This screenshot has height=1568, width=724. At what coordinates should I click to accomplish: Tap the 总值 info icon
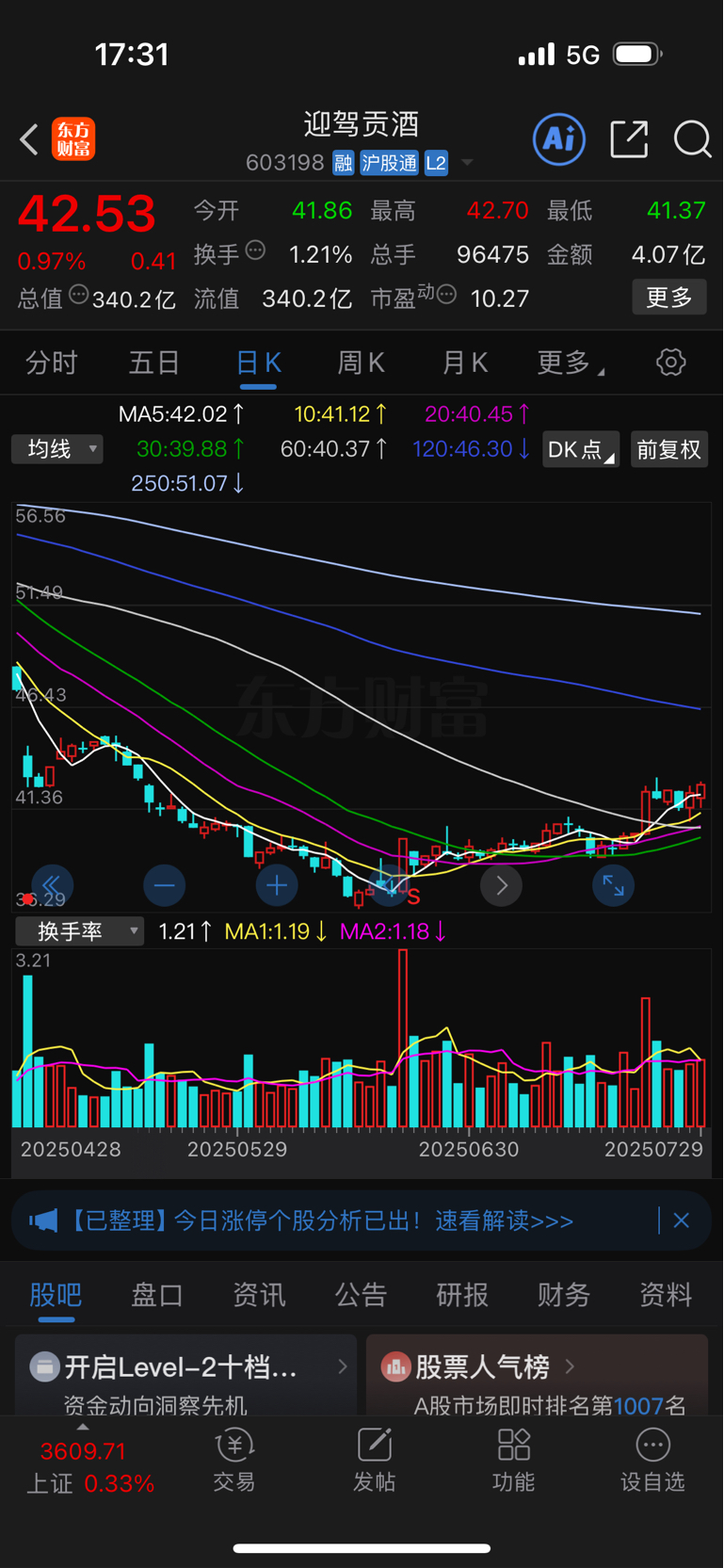[79, 295]
